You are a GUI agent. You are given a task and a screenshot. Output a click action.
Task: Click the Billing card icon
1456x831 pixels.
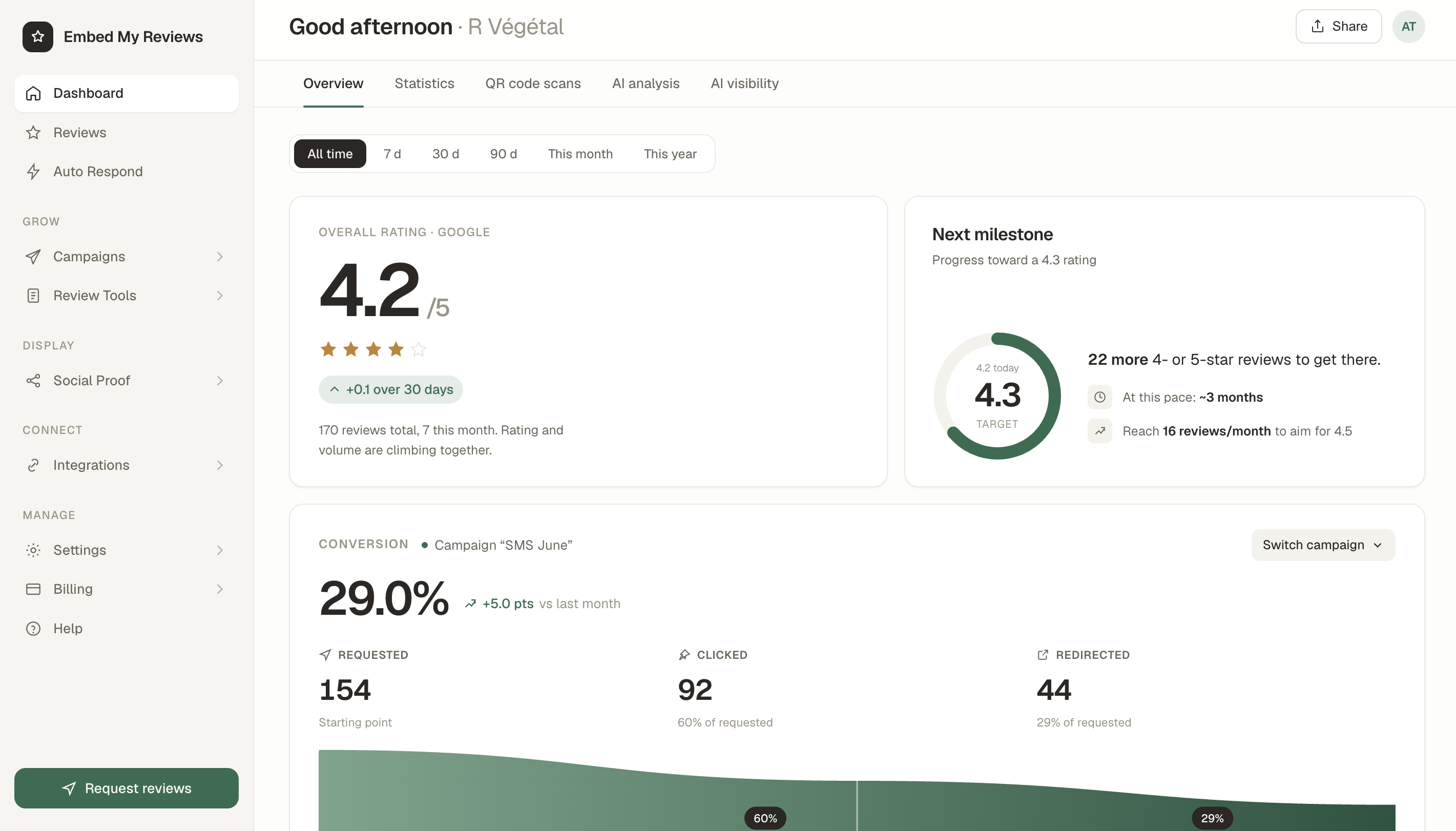33,589
